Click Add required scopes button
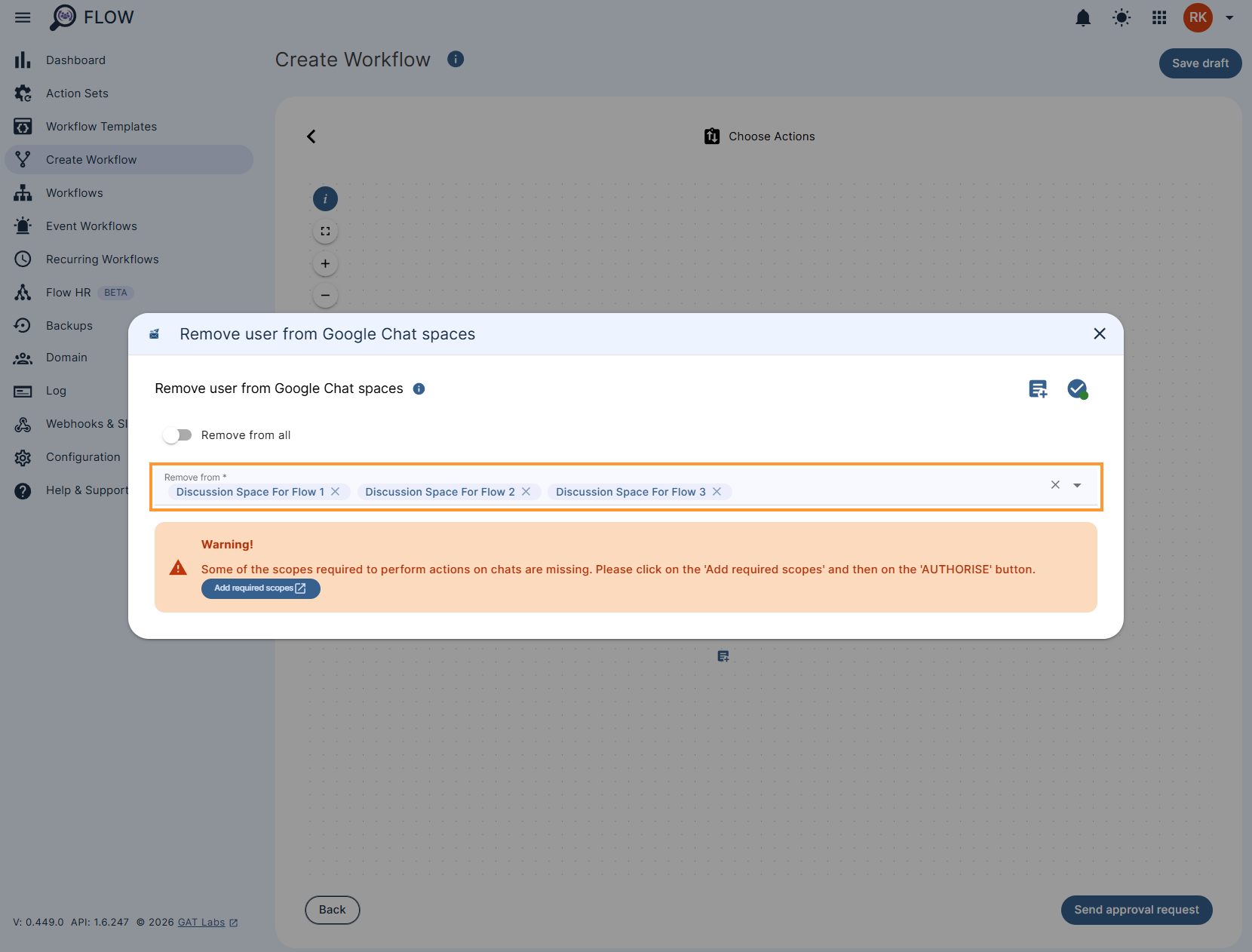1252x952 pixels. (x=261, y=588)
